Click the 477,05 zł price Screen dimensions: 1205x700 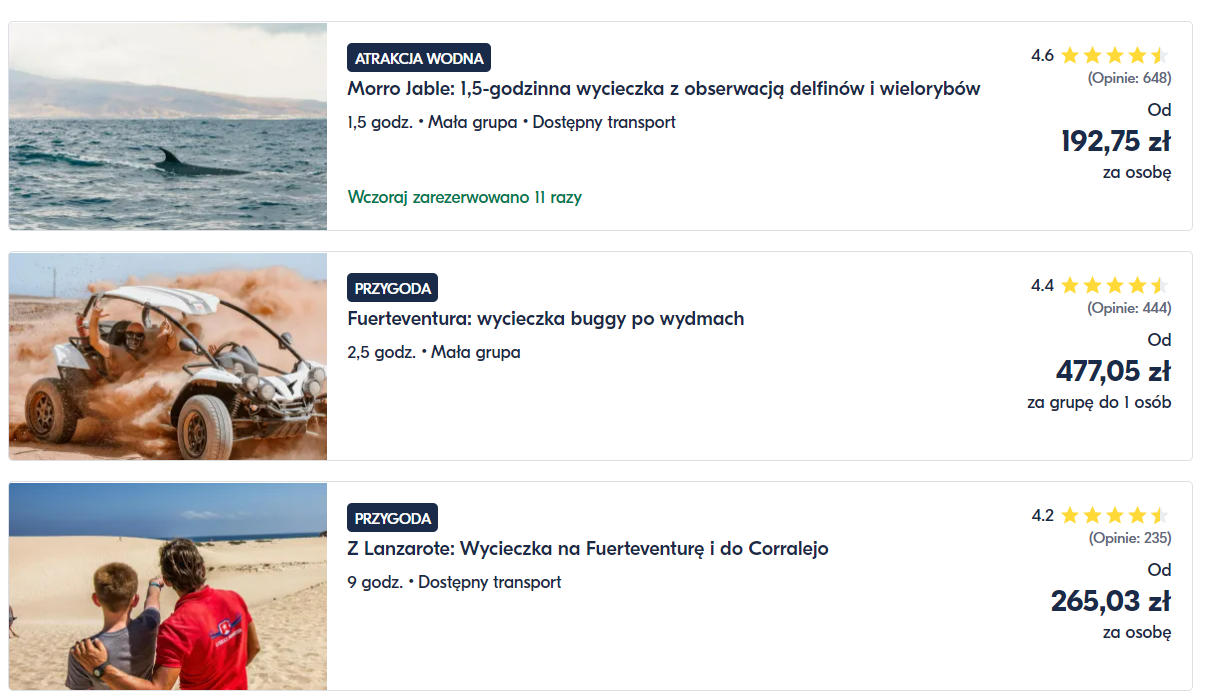(x=1114, y=371)
